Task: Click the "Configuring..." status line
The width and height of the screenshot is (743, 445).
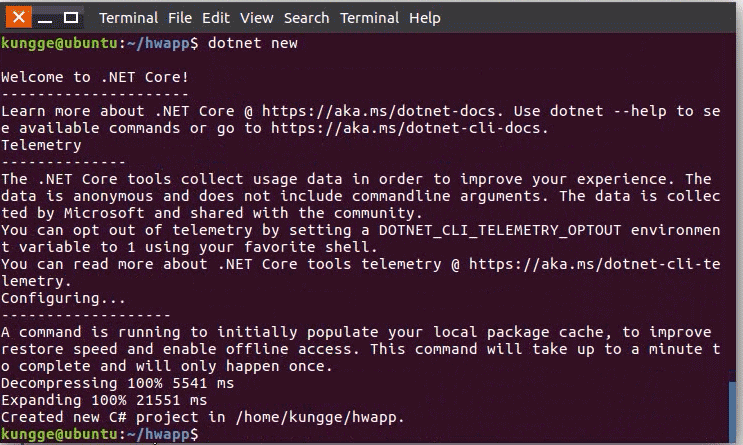Action: [64, 298]
